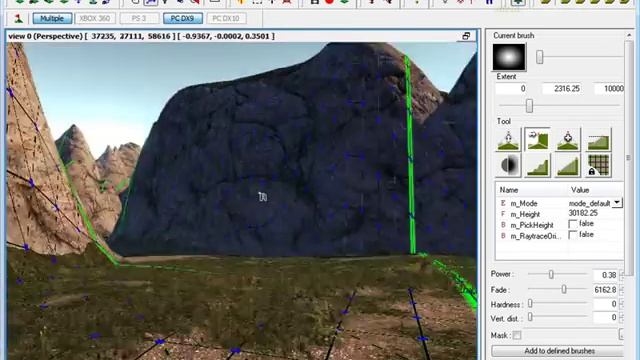Viewport: 640px width, 360px height.
Task: Select the additive cross terrain tool
Action: point(568,140)
